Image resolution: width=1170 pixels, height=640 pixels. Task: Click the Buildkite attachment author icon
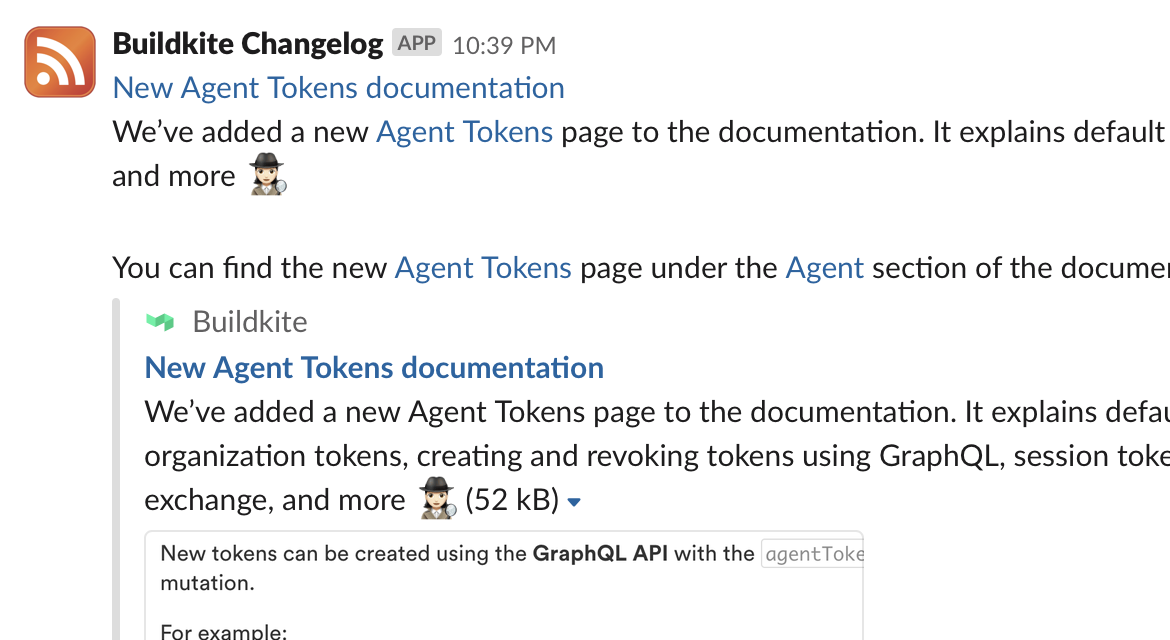(x=161, y=321)
